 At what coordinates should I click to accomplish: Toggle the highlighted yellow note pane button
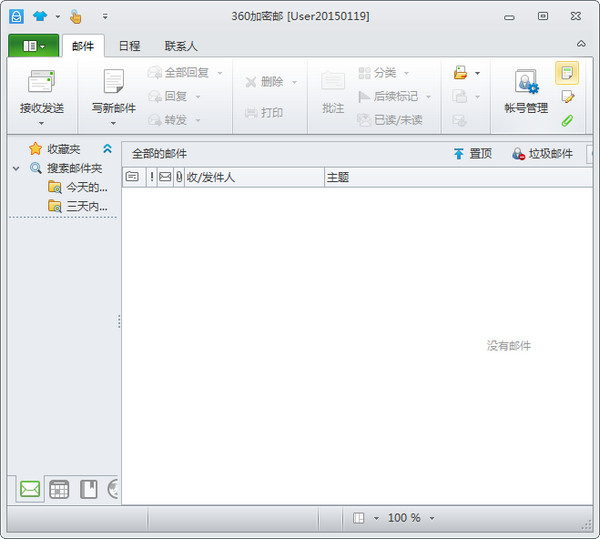point(567,73)
